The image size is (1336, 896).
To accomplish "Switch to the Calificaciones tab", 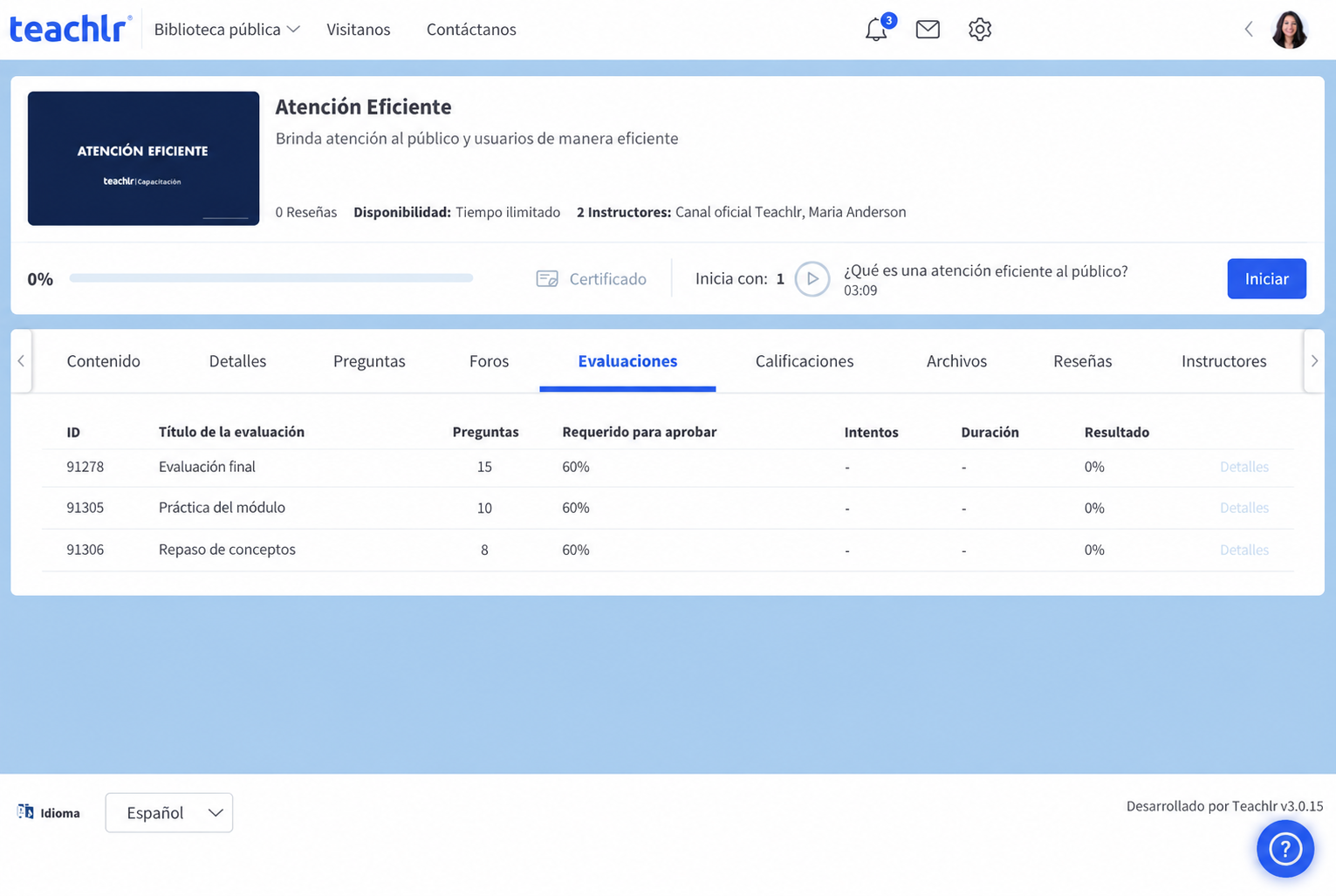I will (805, 361).
